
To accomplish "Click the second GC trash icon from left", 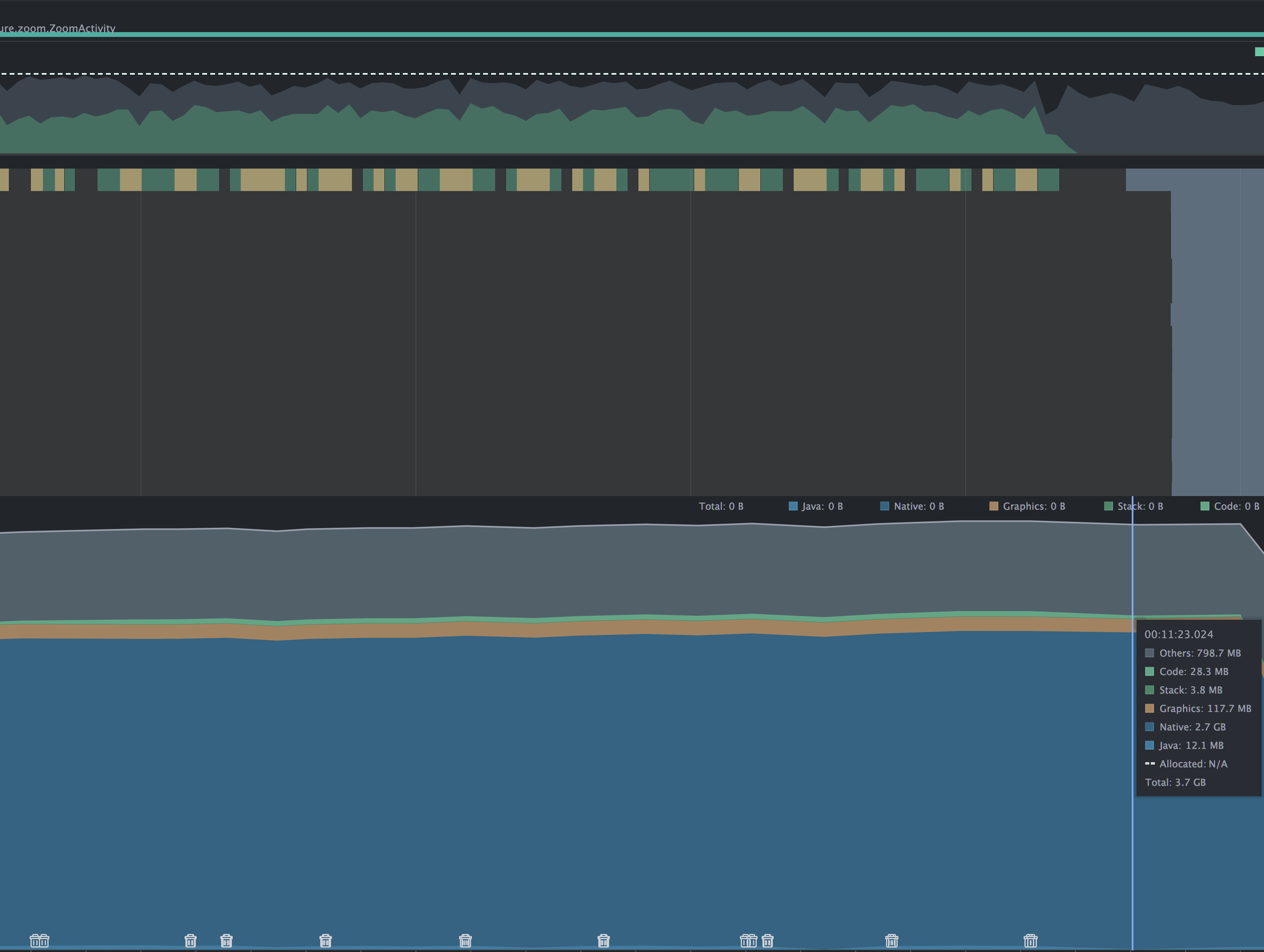I will [44, 941].
